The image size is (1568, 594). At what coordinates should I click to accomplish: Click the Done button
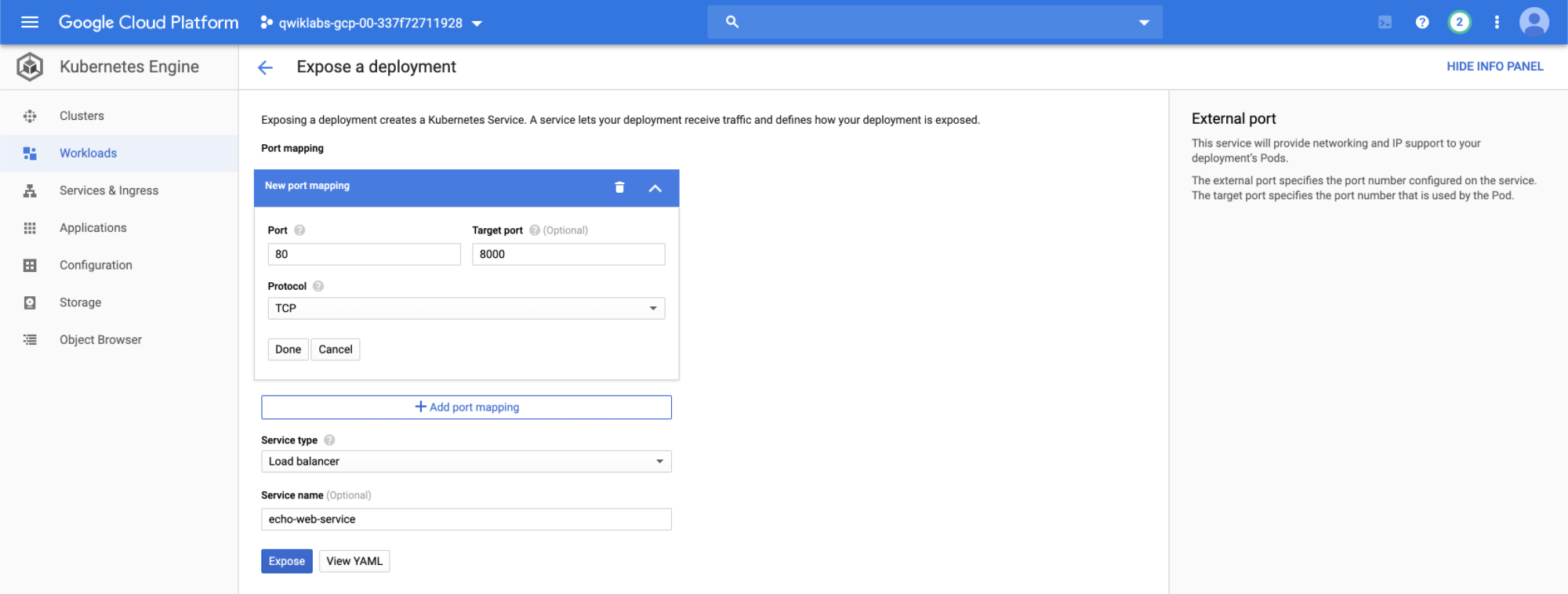click(288, 350)
